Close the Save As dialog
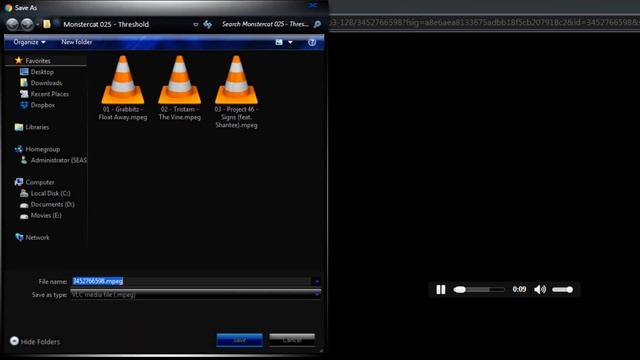The width and height of the screenshot is (640, 360). pyautogui.click(x=312, y=6)
